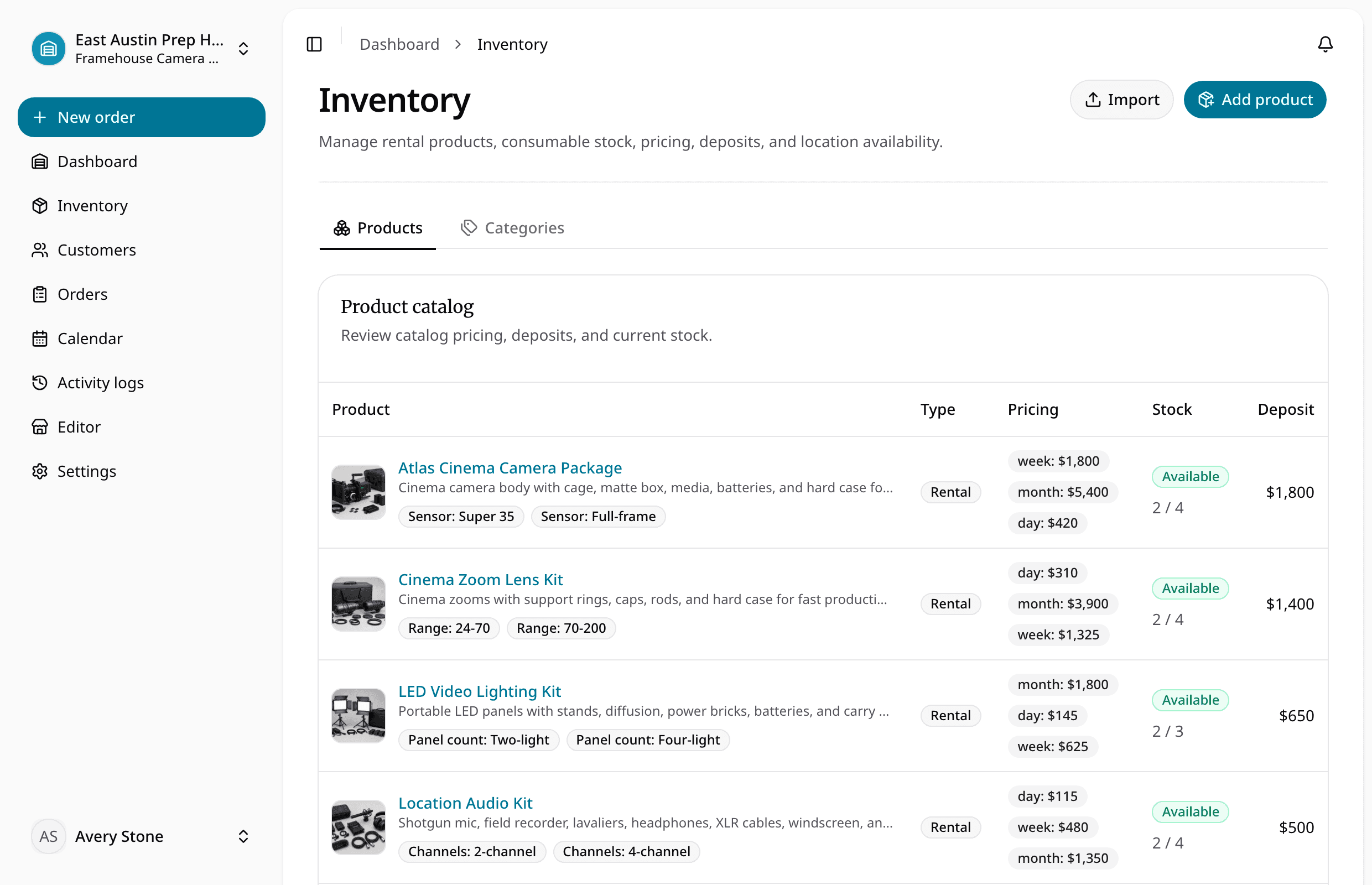The image size is (1372, 885).
Task: Click the Sensor: Super 35 tag
Action: (461, 516)
